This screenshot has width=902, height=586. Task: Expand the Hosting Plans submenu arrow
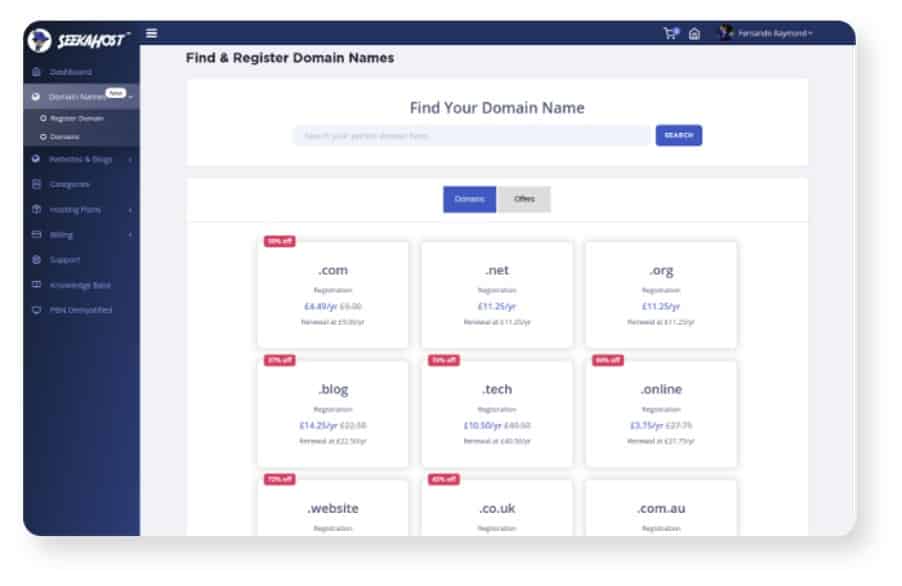131,210
